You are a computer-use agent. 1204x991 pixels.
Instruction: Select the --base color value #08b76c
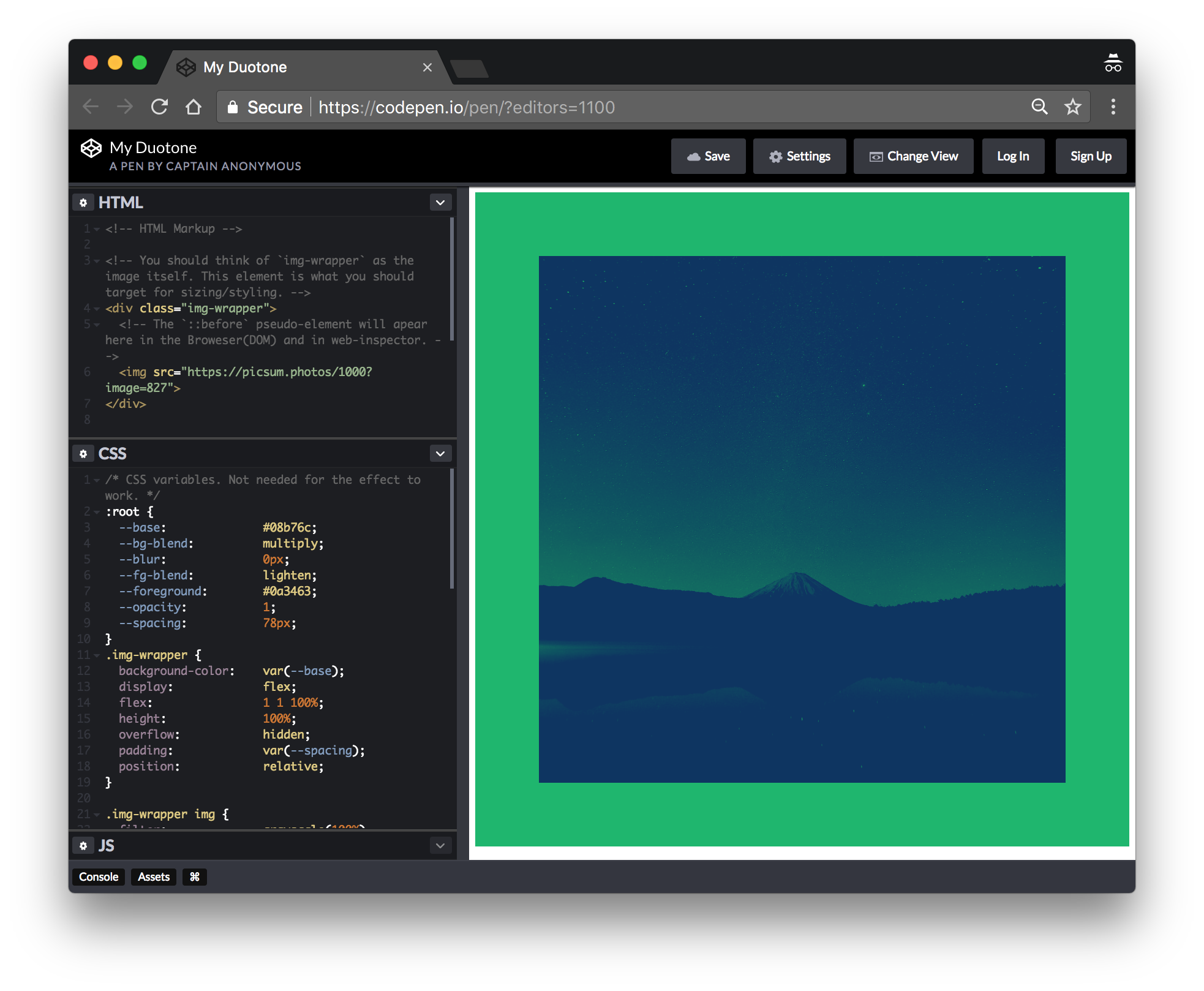pyautogui.click(x=289, y=527)
